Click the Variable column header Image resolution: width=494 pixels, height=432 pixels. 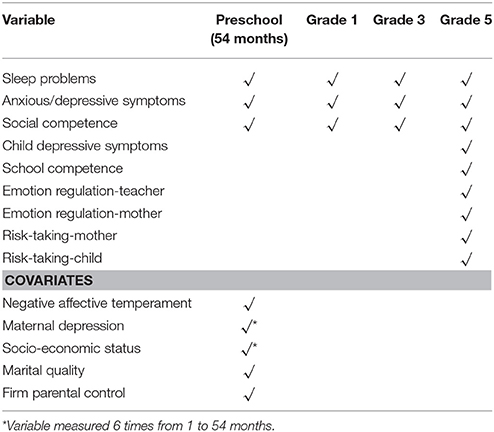[x=29, y=20]
